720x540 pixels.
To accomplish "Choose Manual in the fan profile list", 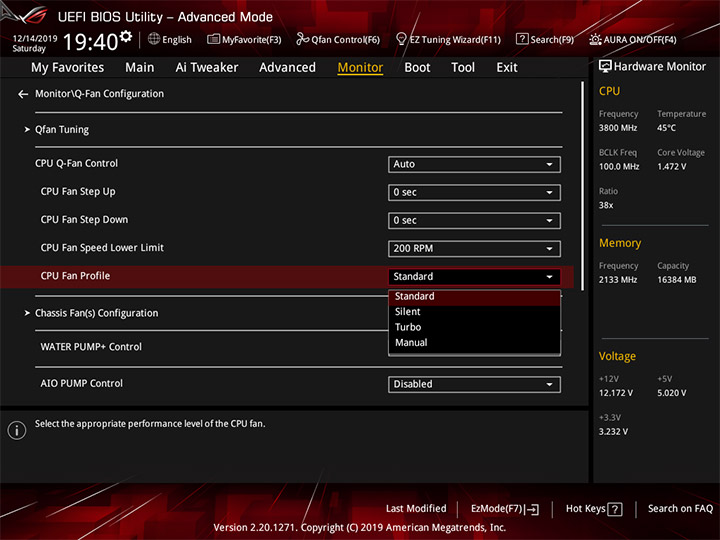I will coord(474,343).
